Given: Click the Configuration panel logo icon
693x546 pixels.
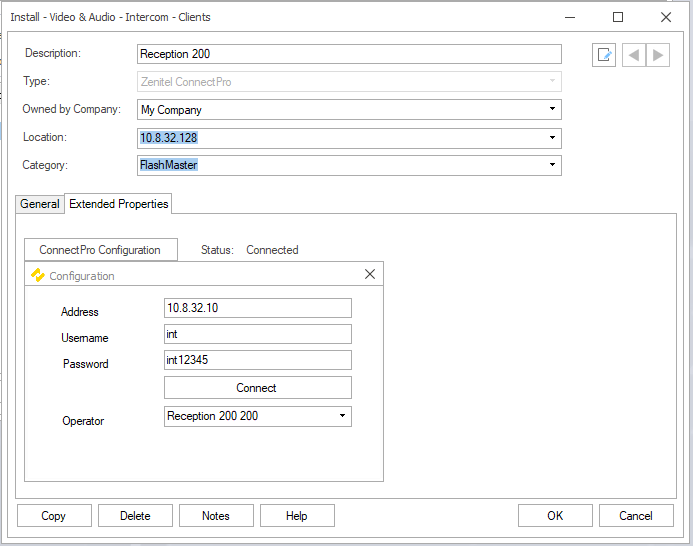Looking at the screenshot, I should click(x=38, y=275).
